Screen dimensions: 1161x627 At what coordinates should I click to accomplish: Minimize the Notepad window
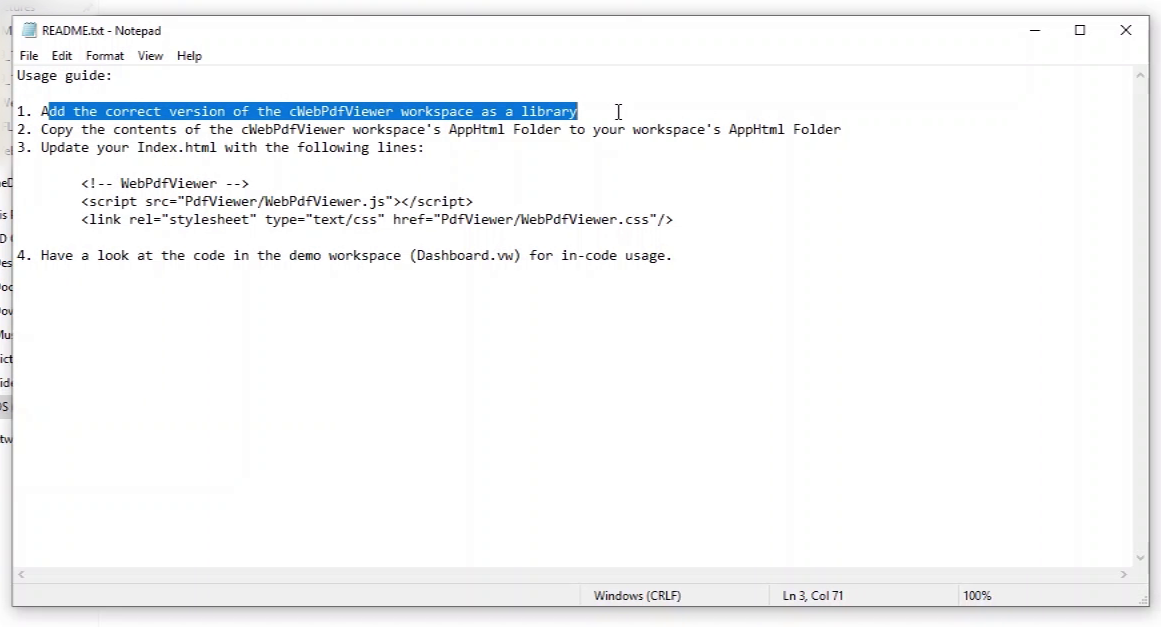point(1033,30)
